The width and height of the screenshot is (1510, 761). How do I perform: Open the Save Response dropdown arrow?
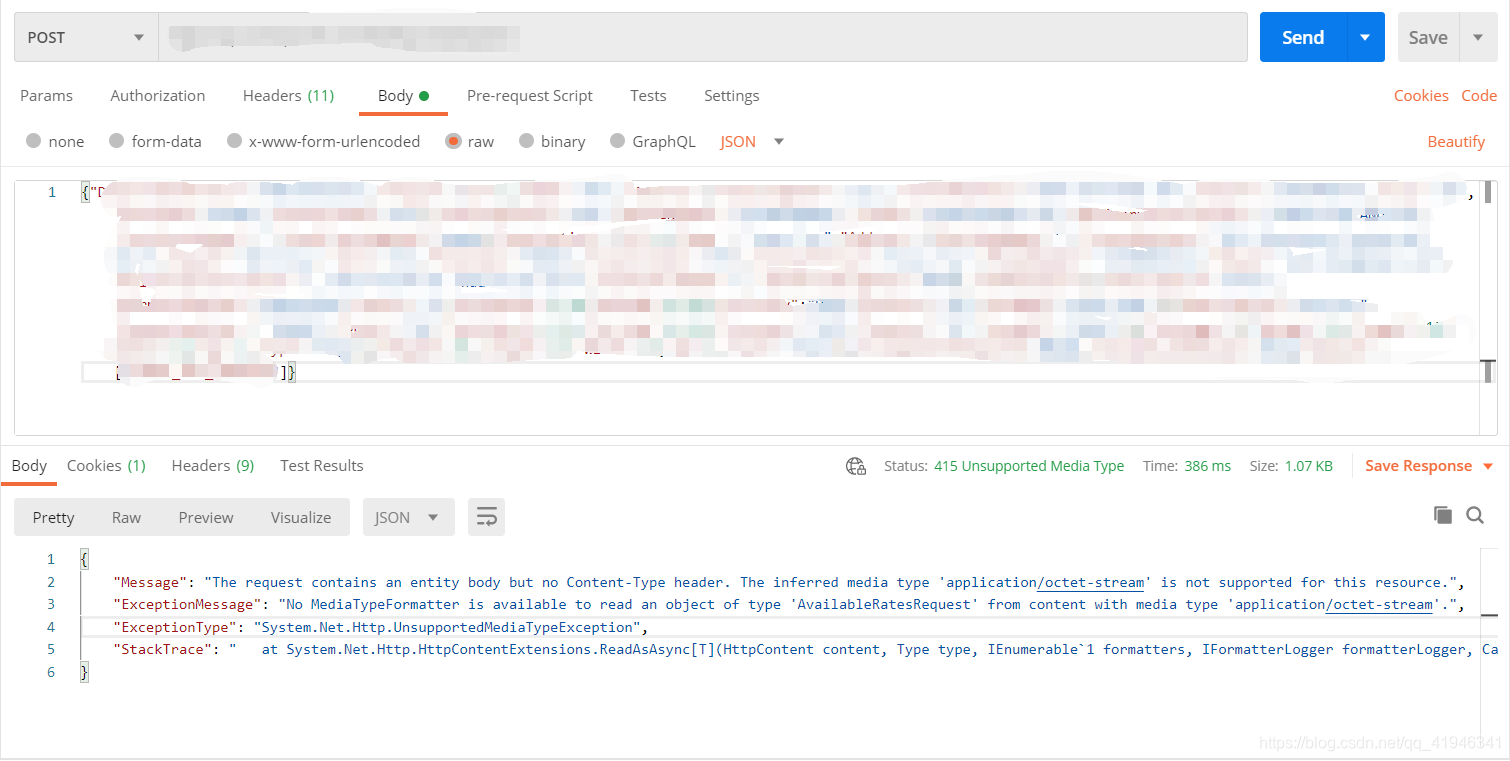tap(1488, 466)
